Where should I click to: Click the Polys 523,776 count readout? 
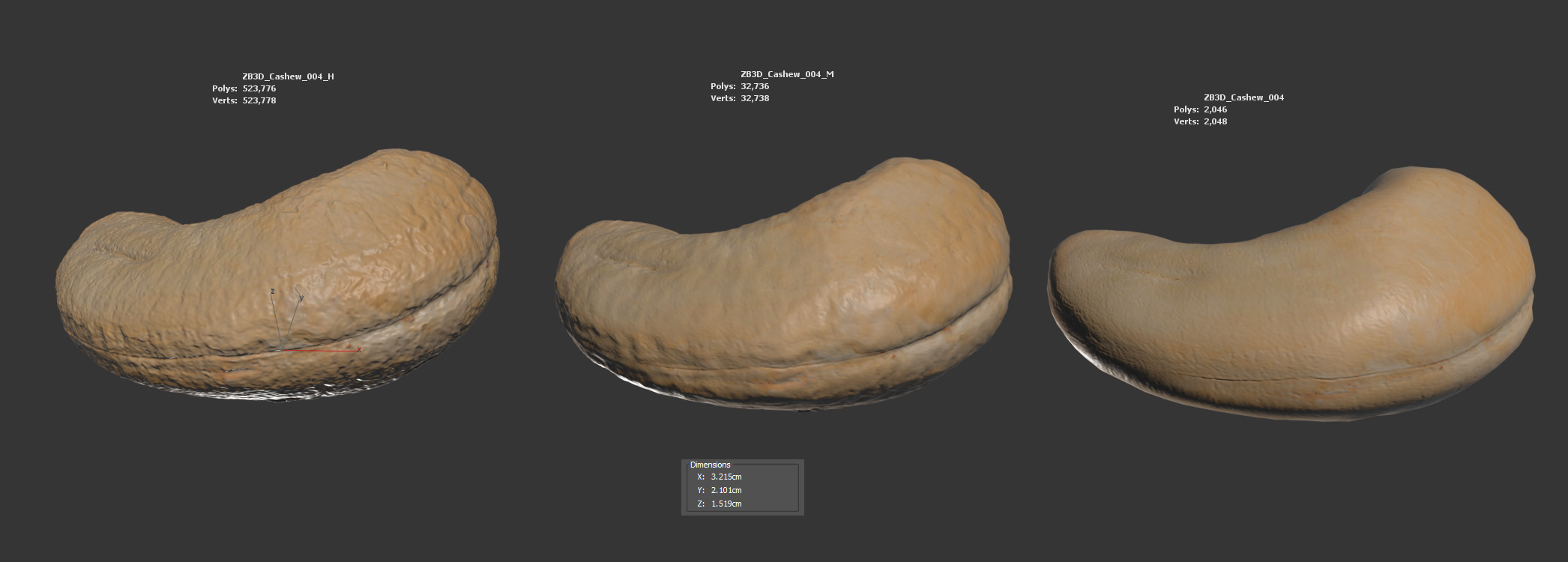tap(259, 88)
